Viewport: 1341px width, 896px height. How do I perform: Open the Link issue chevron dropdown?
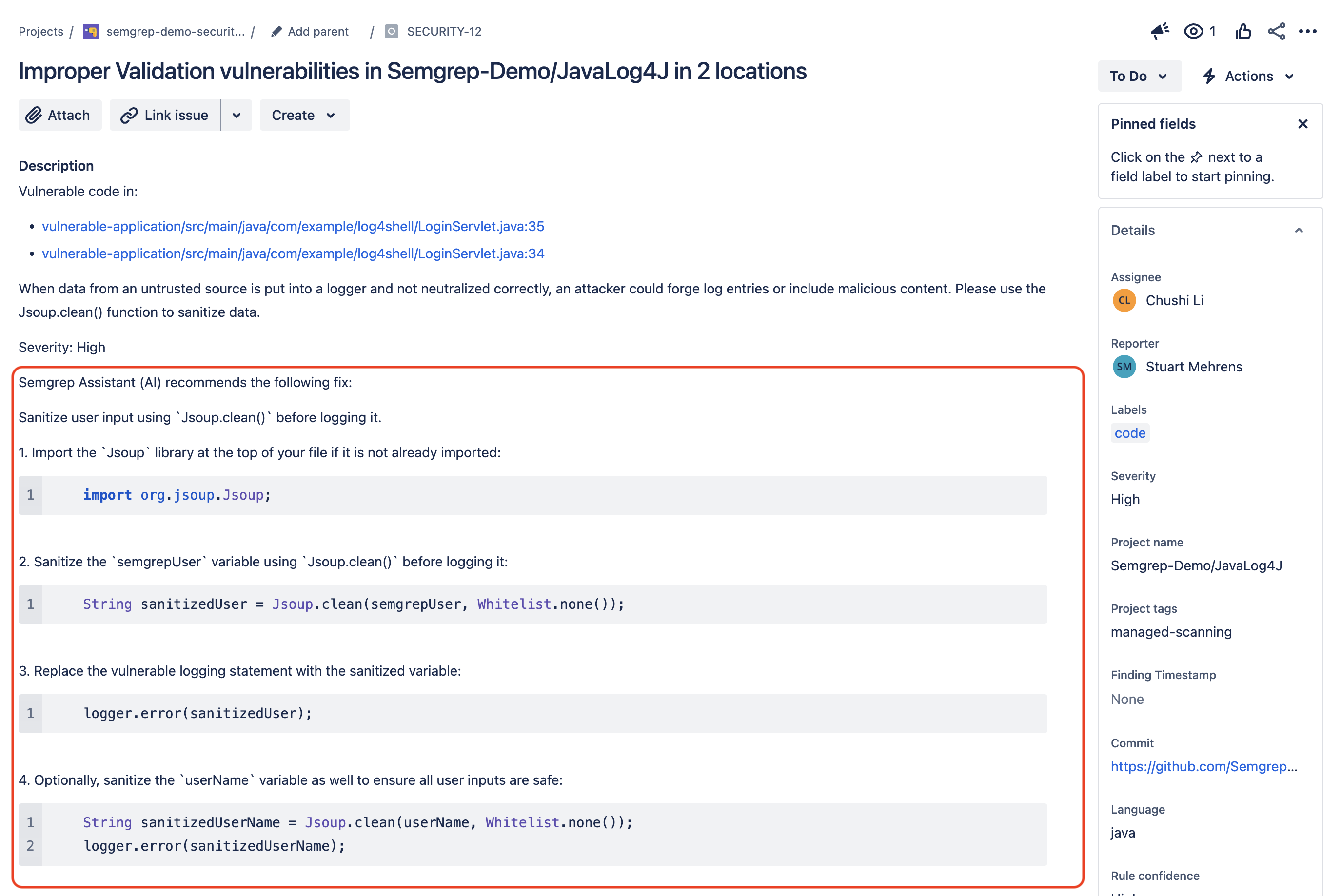click(x=236, y=115)
